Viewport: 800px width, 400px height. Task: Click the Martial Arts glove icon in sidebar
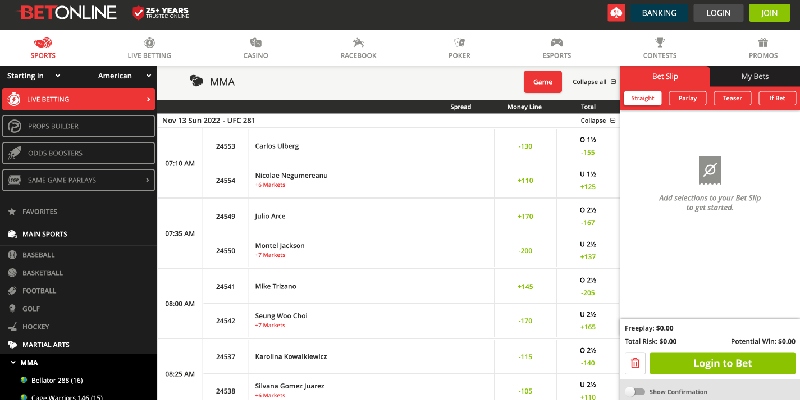pos(12,344)
